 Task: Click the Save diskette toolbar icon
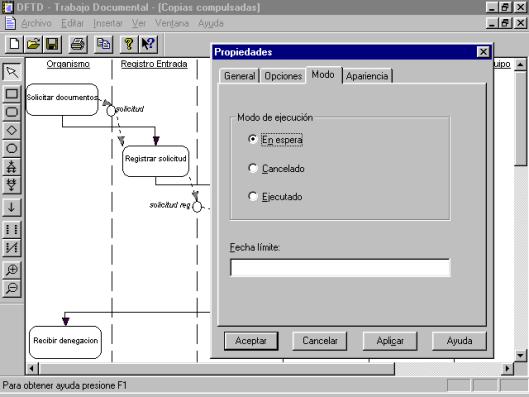tap(52, 44)
